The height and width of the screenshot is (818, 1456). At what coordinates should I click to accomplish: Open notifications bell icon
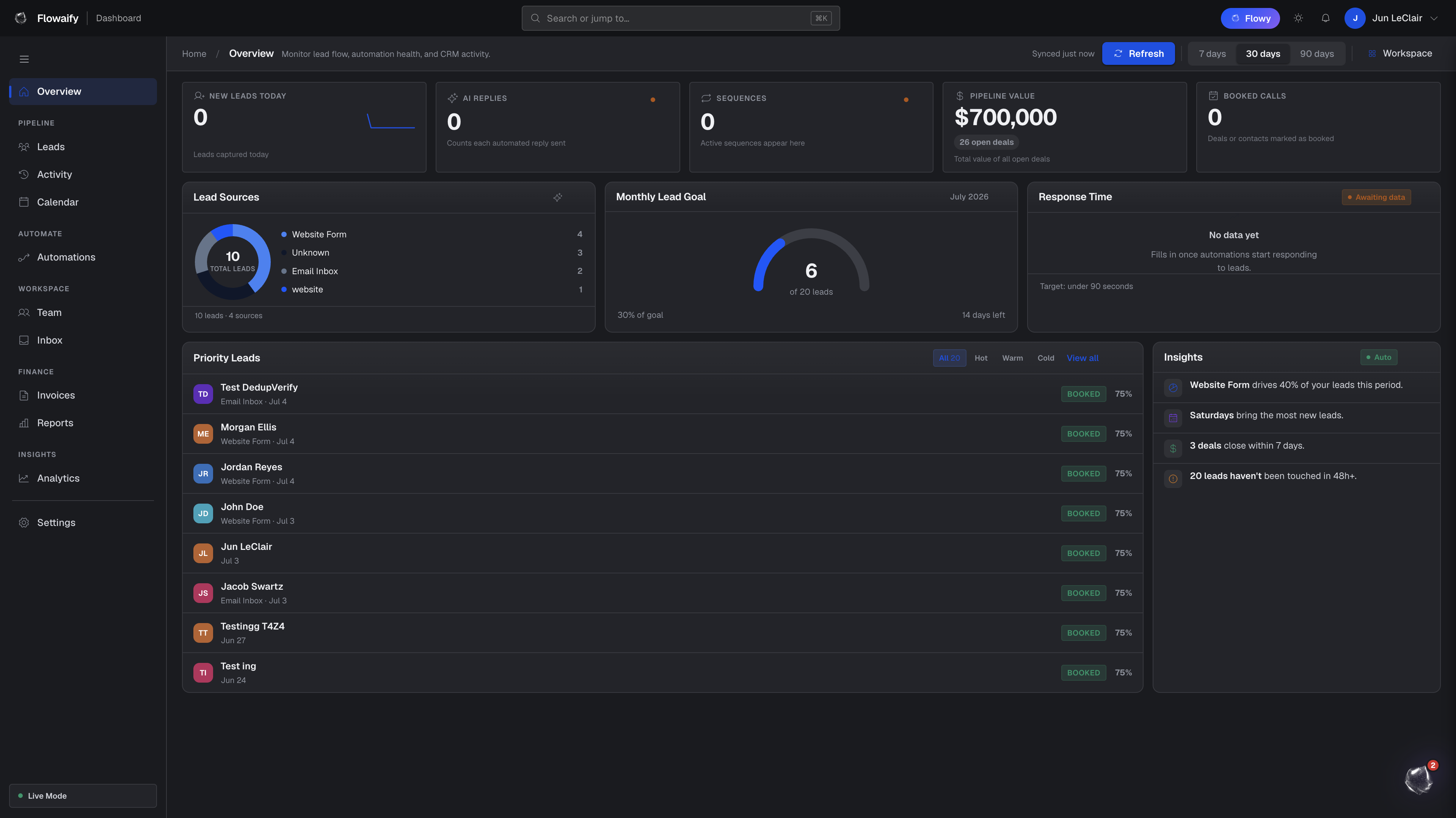[1326, 18]
